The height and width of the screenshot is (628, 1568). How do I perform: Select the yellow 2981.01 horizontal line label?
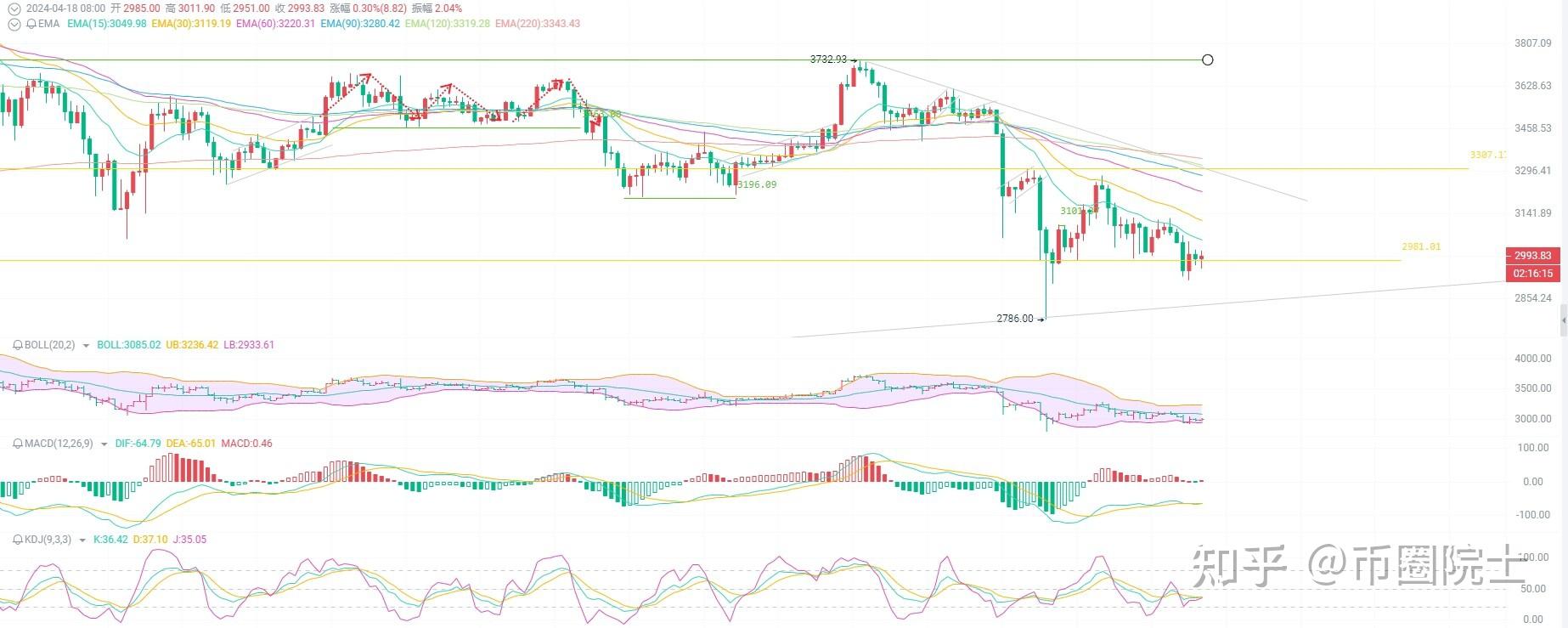pyautogui.click(x=1421, y=246)
